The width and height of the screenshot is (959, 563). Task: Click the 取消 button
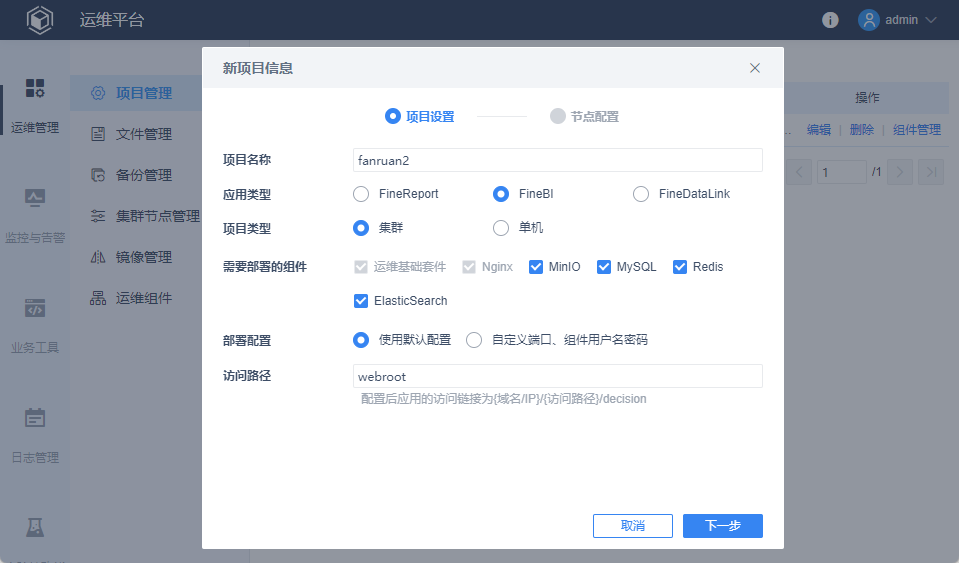pyautogui.click(x=633, y=526)
